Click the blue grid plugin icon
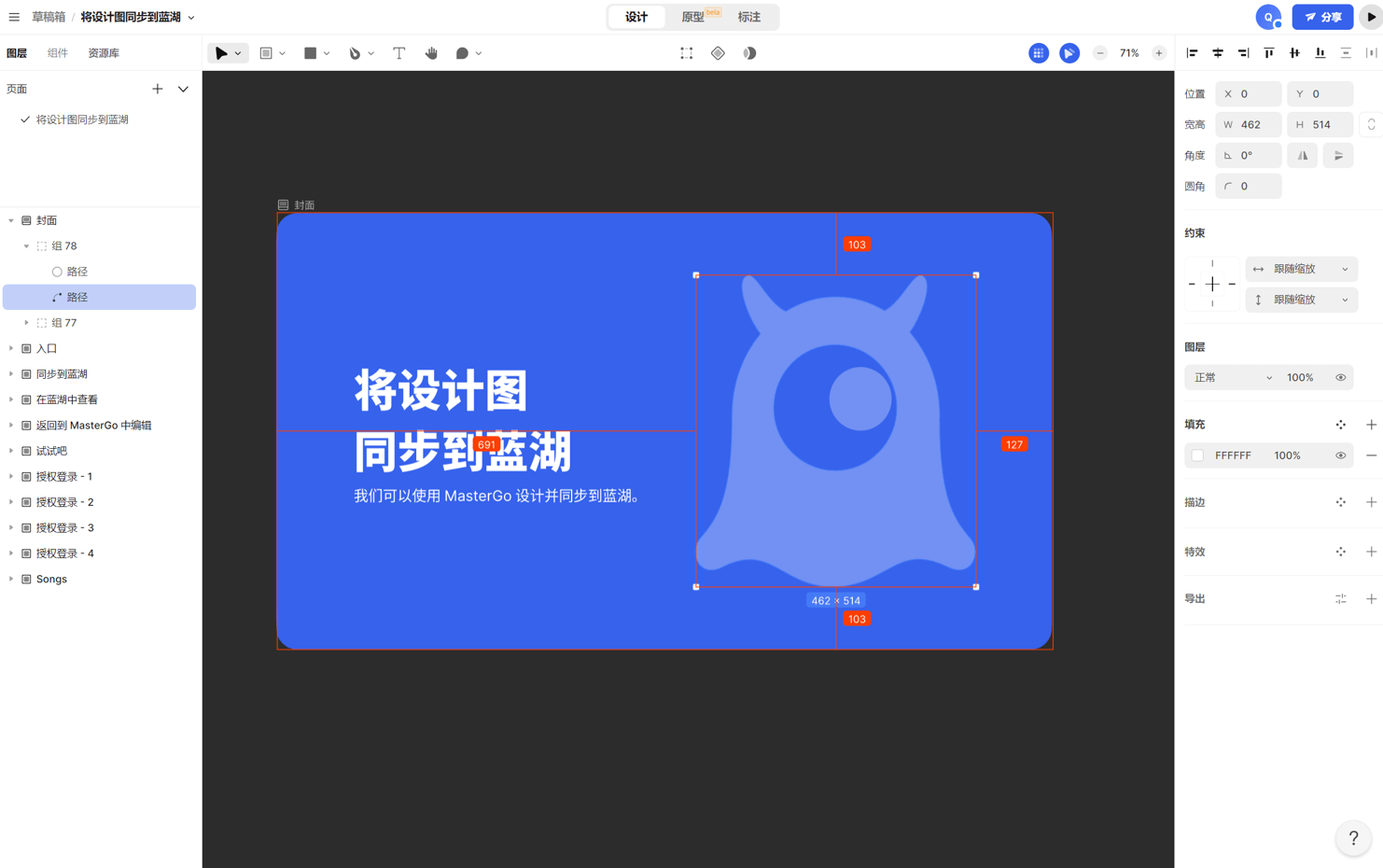The height and width of the screenshot is (868, 1383). (x=1039, y=53)
